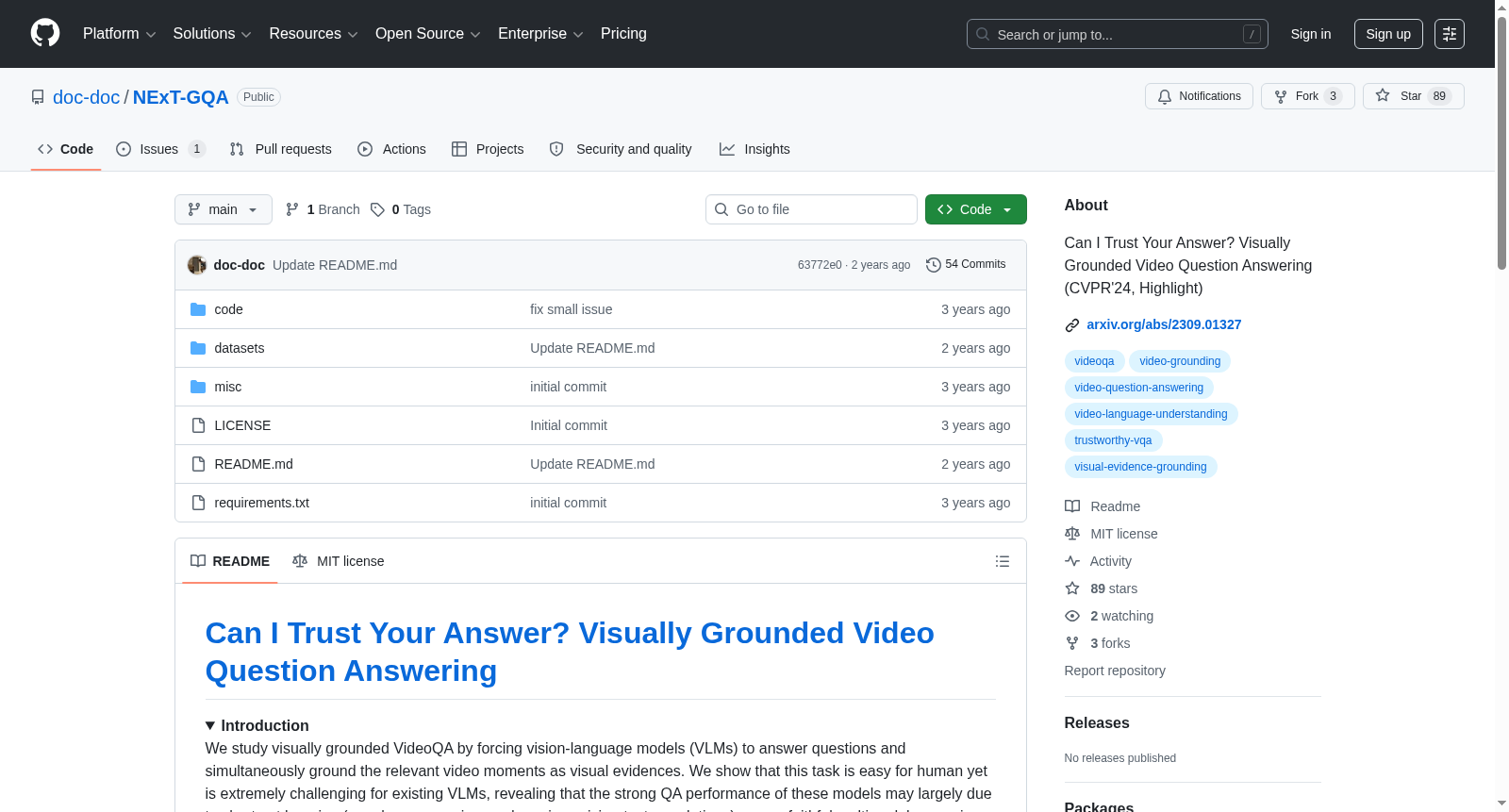Select the README tab in README panel
Screen dimensions: 1509x812
(x=230, y=561)
